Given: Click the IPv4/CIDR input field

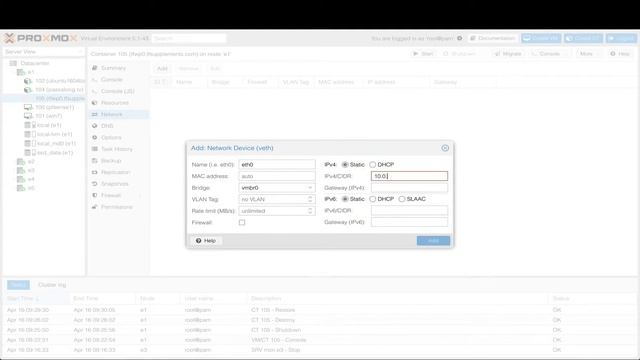Looking at the screenshot, I should tap(409, 176).
